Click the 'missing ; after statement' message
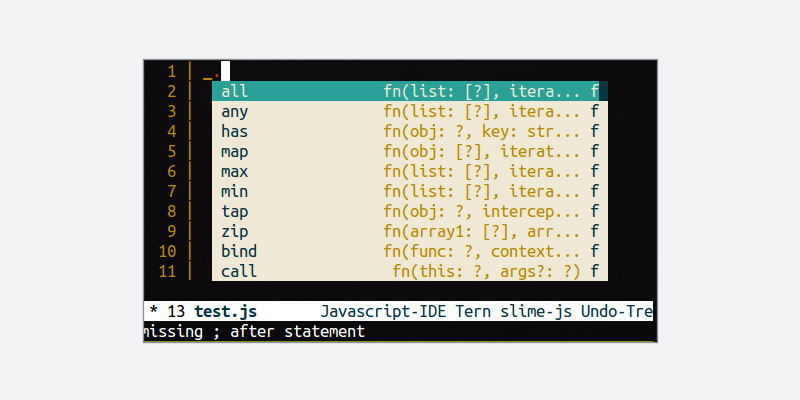 tap(254, 331)
